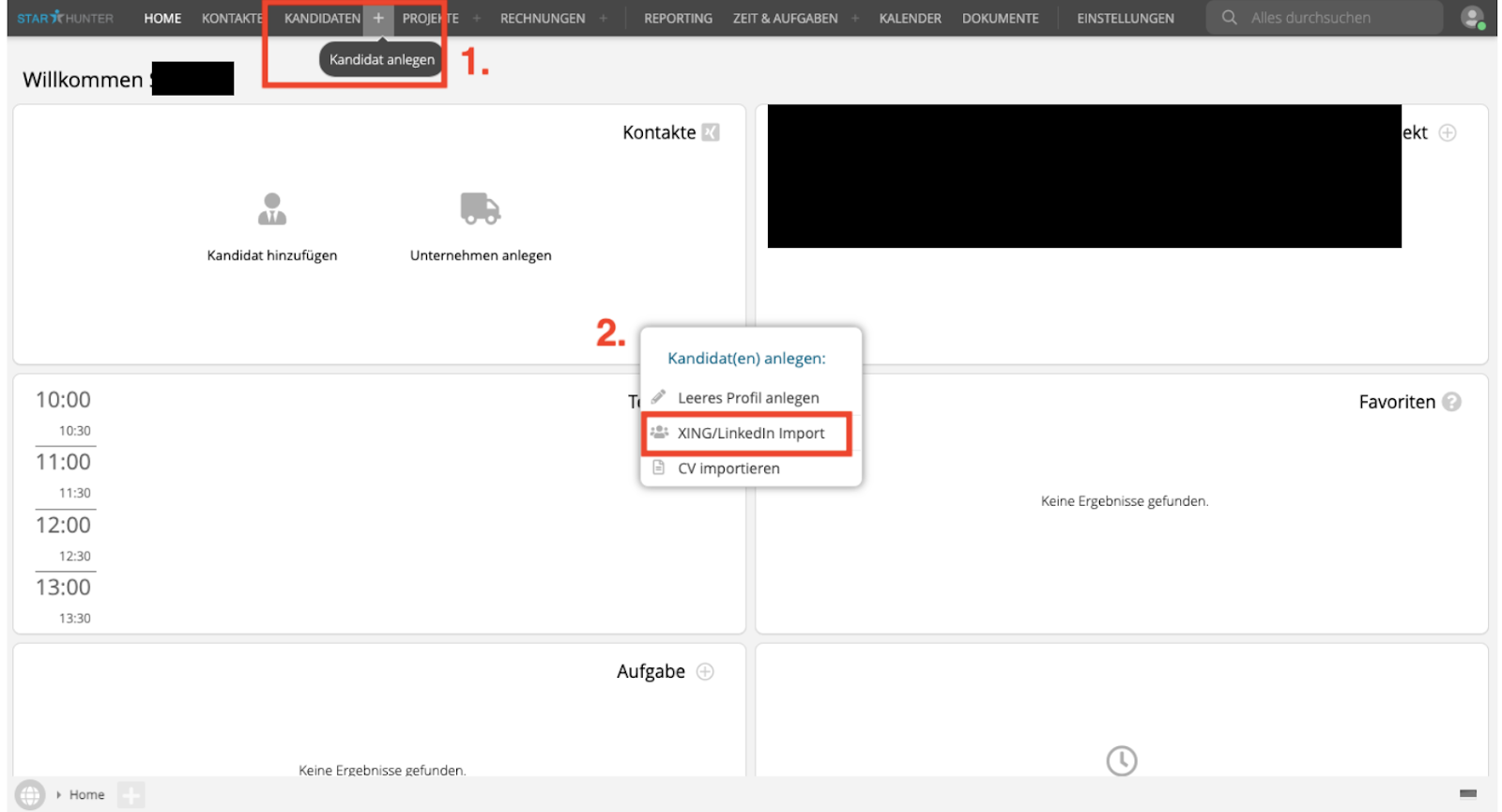Open the DOKUMENTE section
The width and height of the screenshot is (1502, 812).
1000,18
